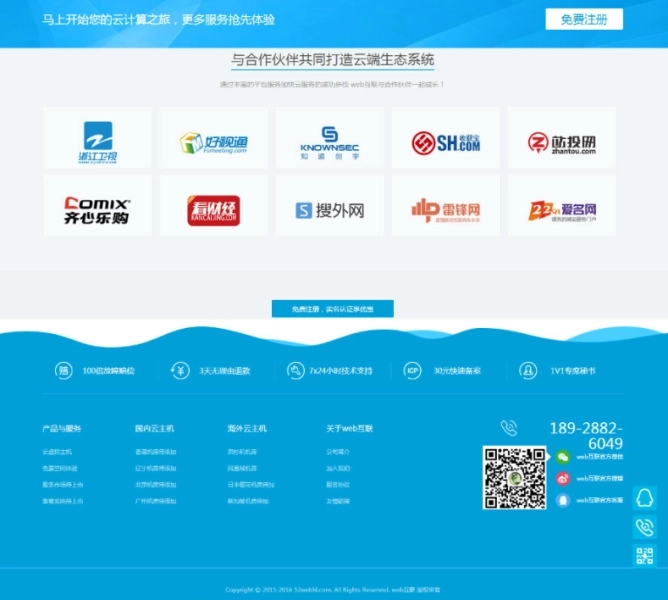Click the 免费注册 button in the top banner
This screenshot has width=668, height=600.
click(x=584, y=19)
